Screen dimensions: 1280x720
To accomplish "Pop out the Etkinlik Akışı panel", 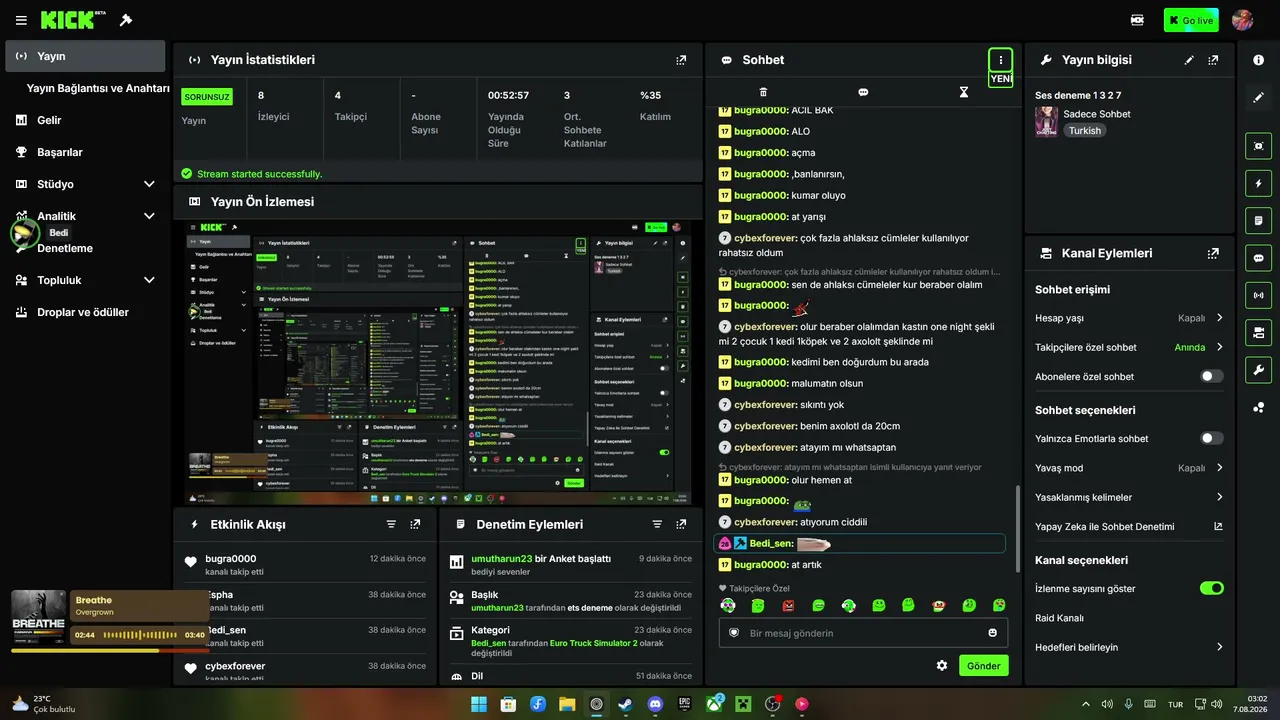I will [x=415, y=524].
